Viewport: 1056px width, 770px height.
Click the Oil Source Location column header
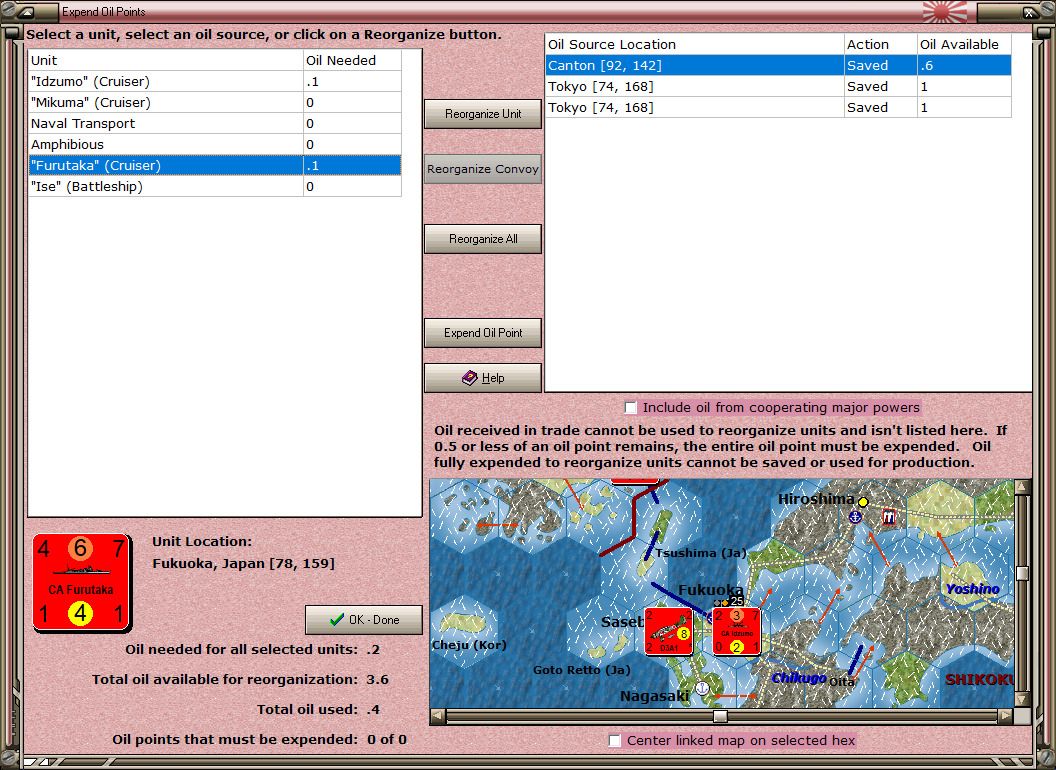694,44
